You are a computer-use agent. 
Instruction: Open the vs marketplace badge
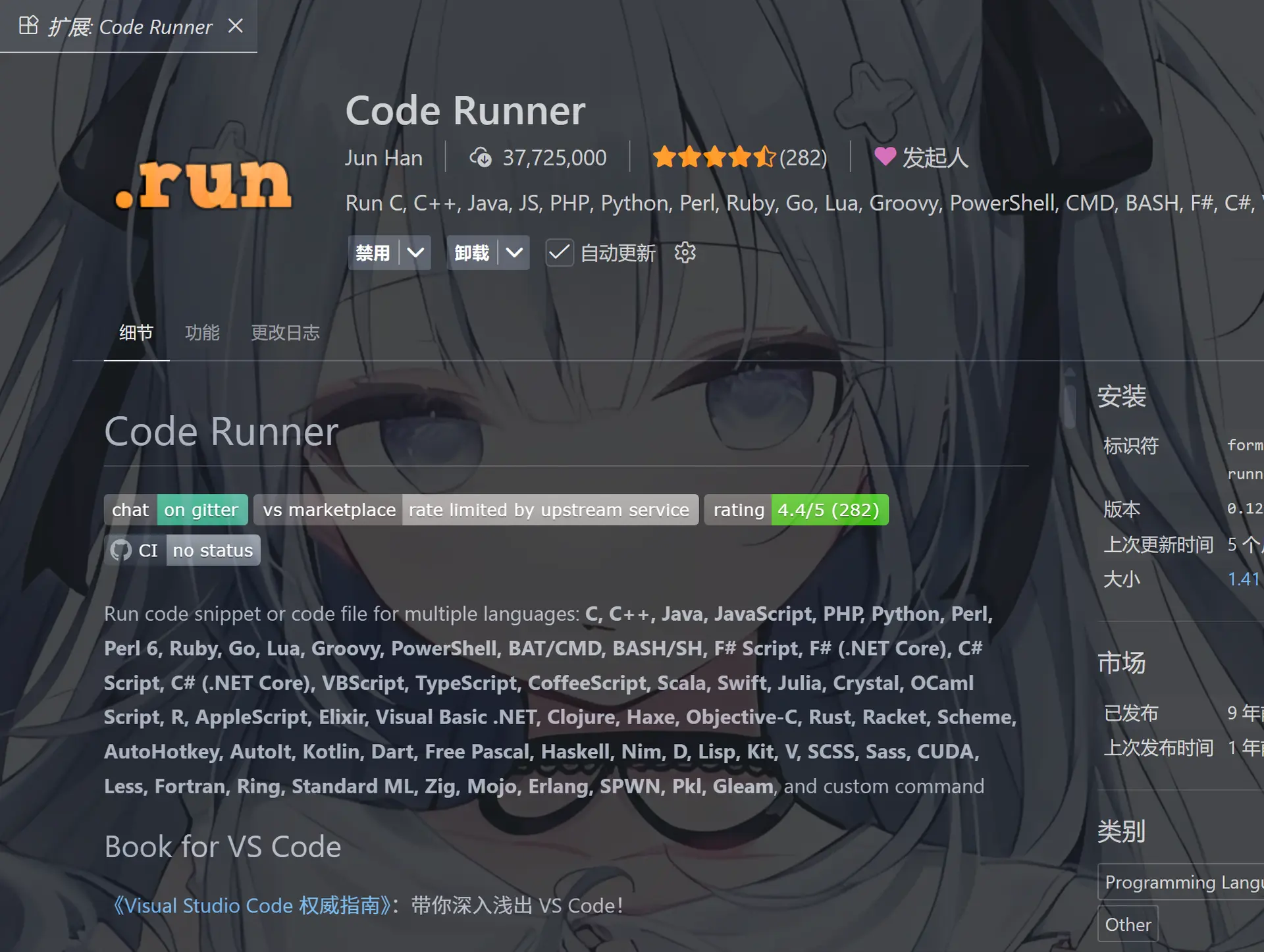point(476,510)
